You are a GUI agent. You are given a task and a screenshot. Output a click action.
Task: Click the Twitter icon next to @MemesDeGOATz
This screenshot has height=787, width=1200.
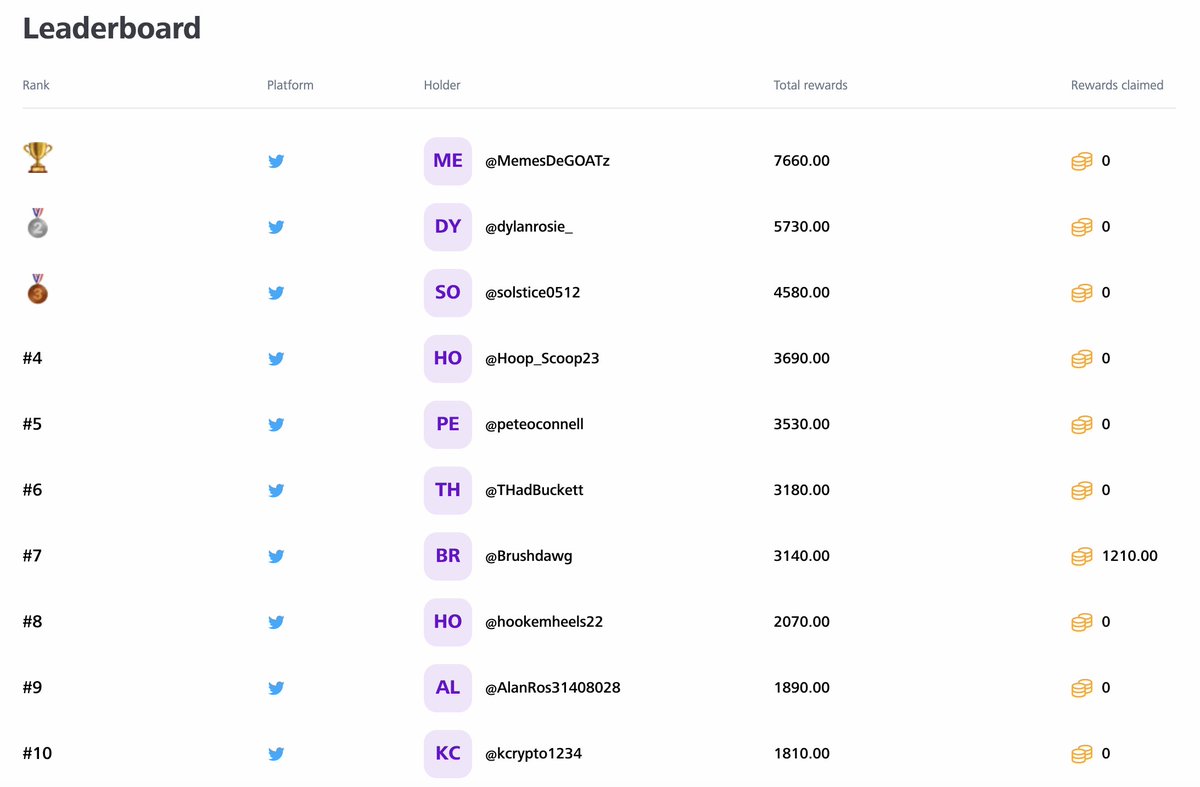(x=276, y=161)
